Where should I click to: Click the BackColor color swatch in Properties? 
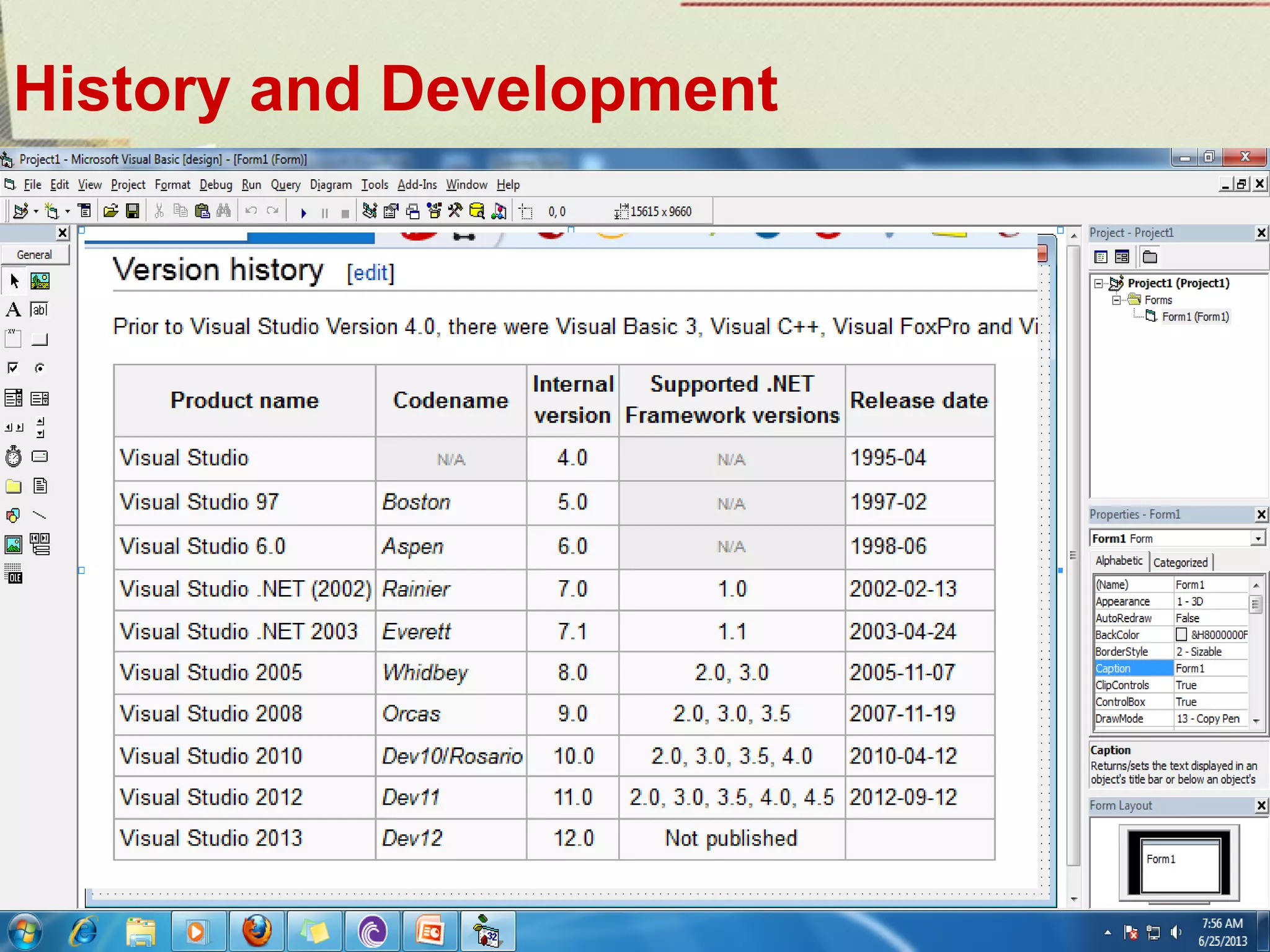1181,635
